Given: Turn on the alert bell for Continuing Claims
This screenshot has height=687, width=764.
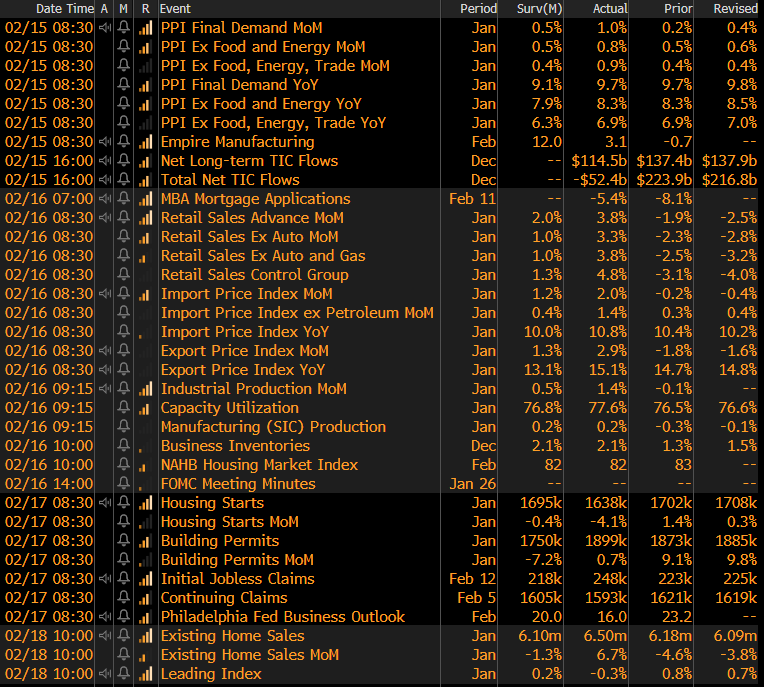Looking at the screenshot, I should [123, 598].
